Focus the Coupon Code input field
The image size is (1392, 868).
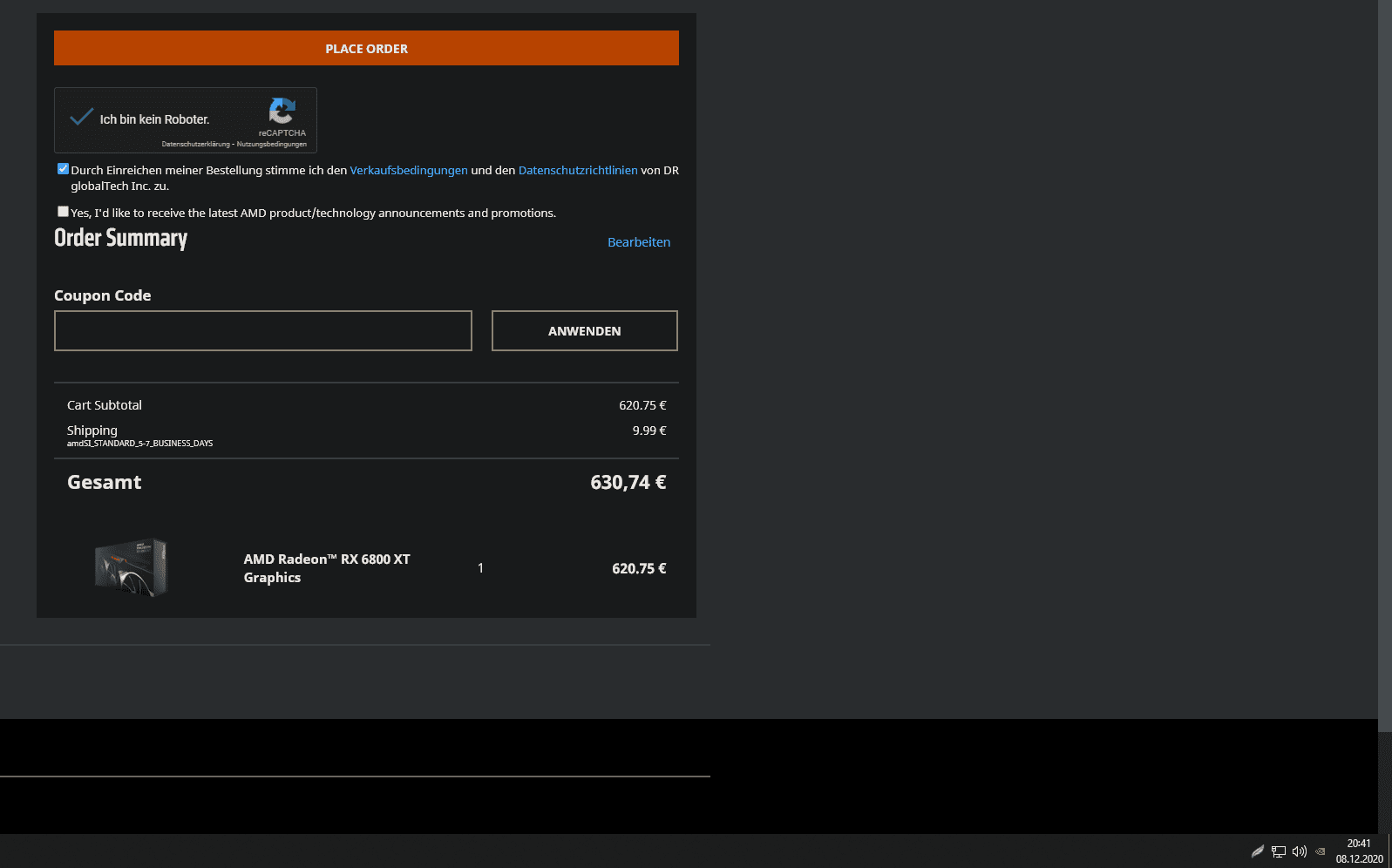(263, 331)
